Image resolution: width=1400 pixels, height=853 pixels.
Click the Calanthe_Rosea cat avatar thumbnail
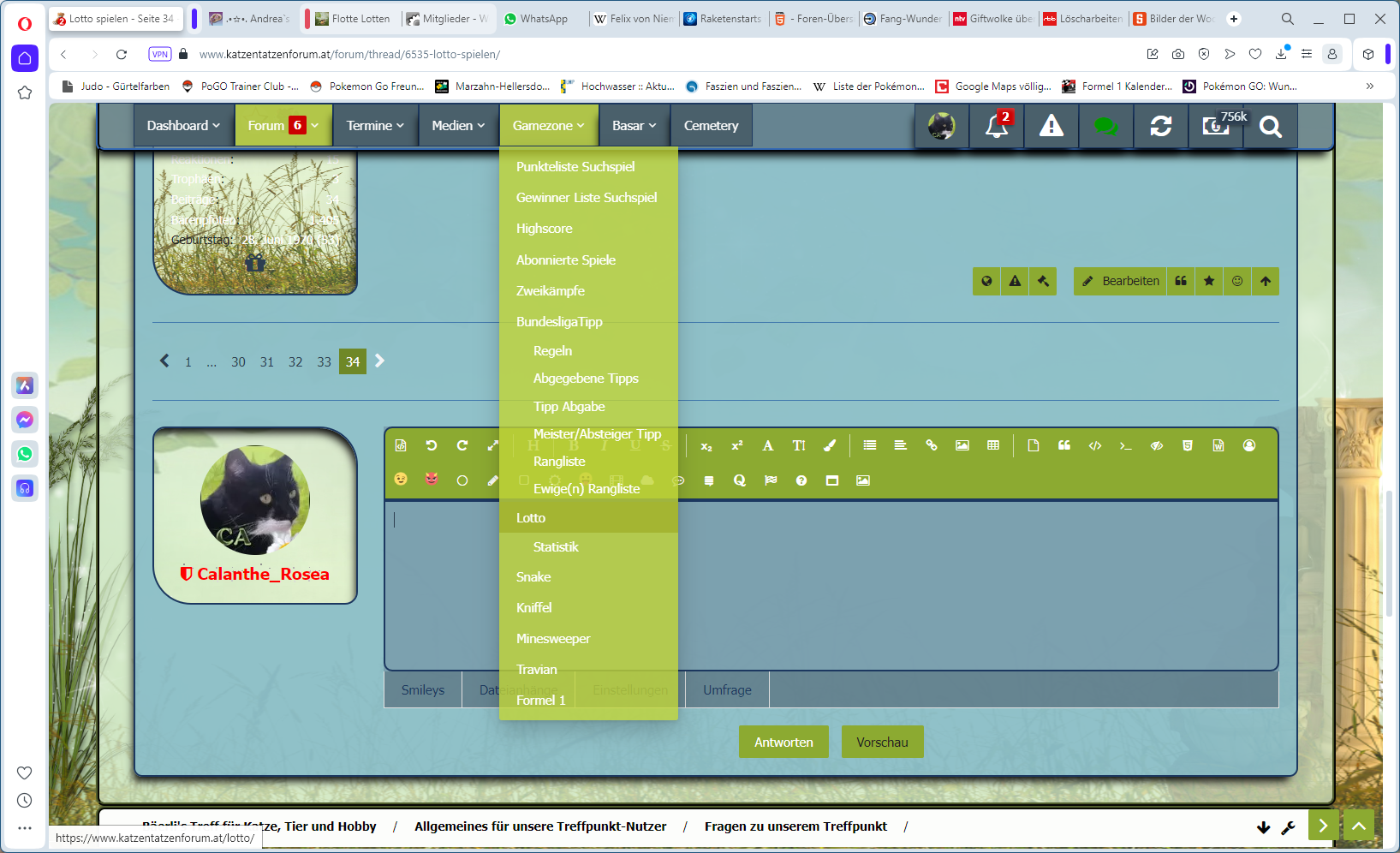click(255, 500)
